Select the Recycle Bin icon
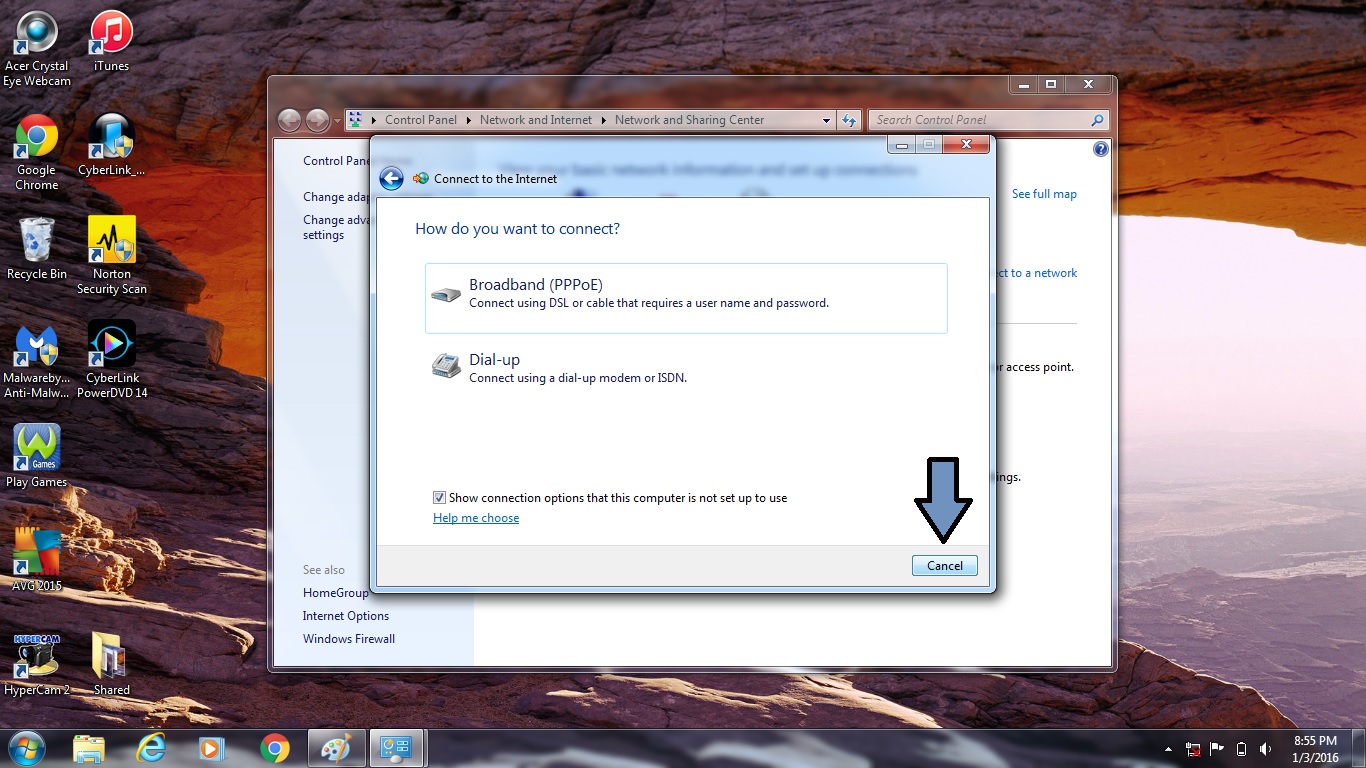 (x=37, y=249)
